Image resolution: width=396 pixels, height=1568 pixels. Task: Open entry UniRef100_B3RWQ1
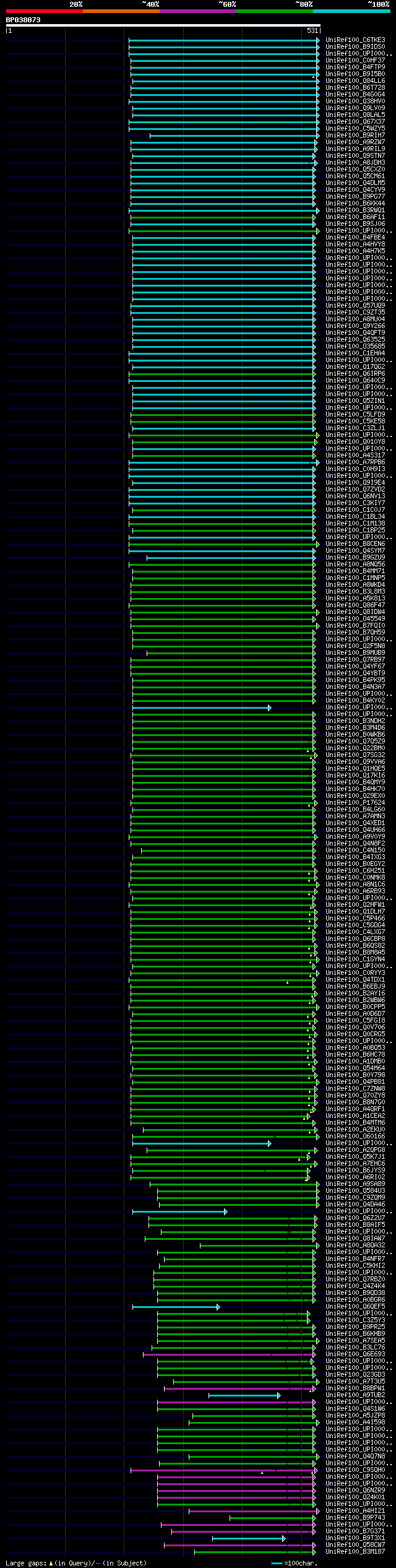(355, 210)
